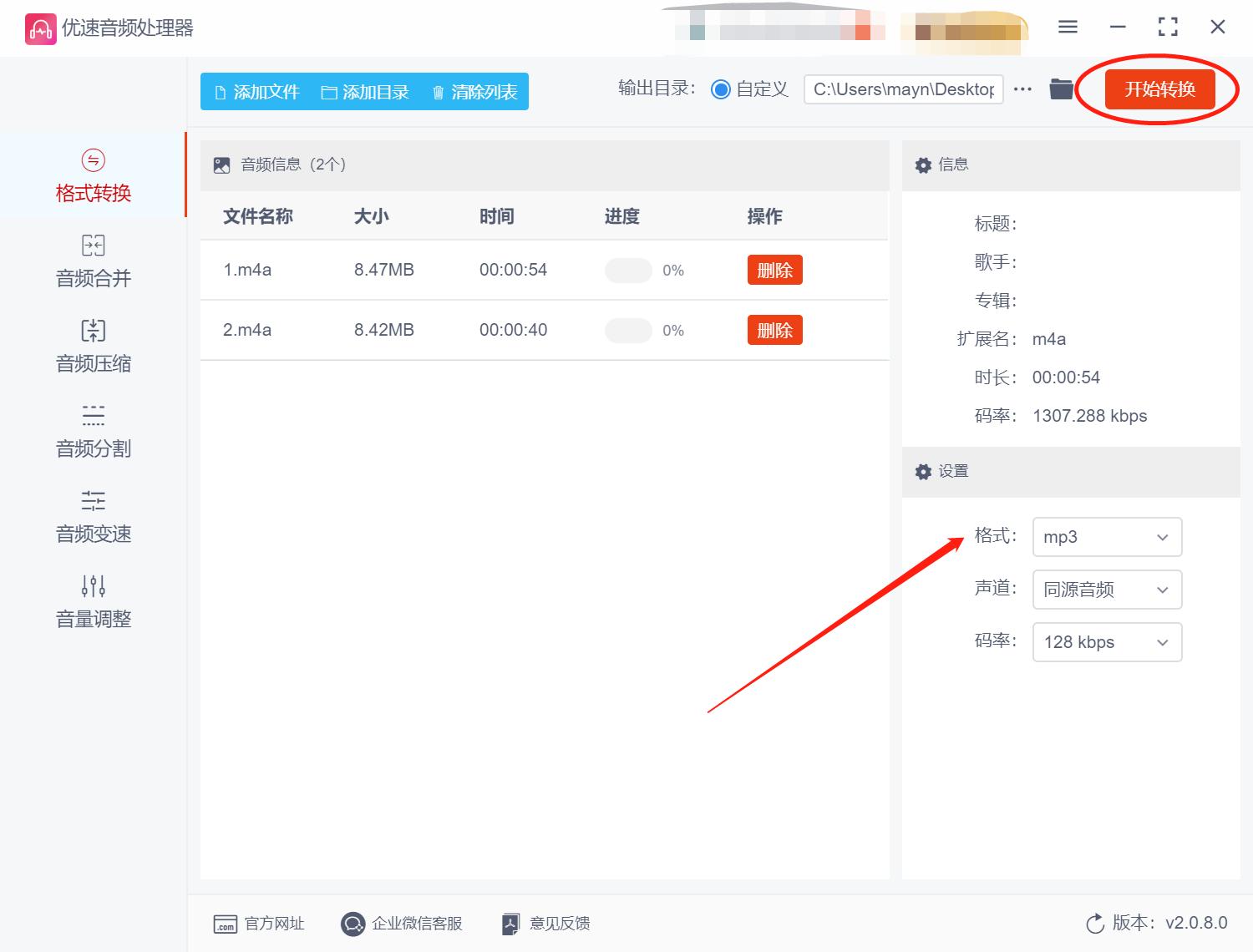1253x952 pixels.
Task: Open the 企业微信客服 customer service icon
Action: coord(353,923)
